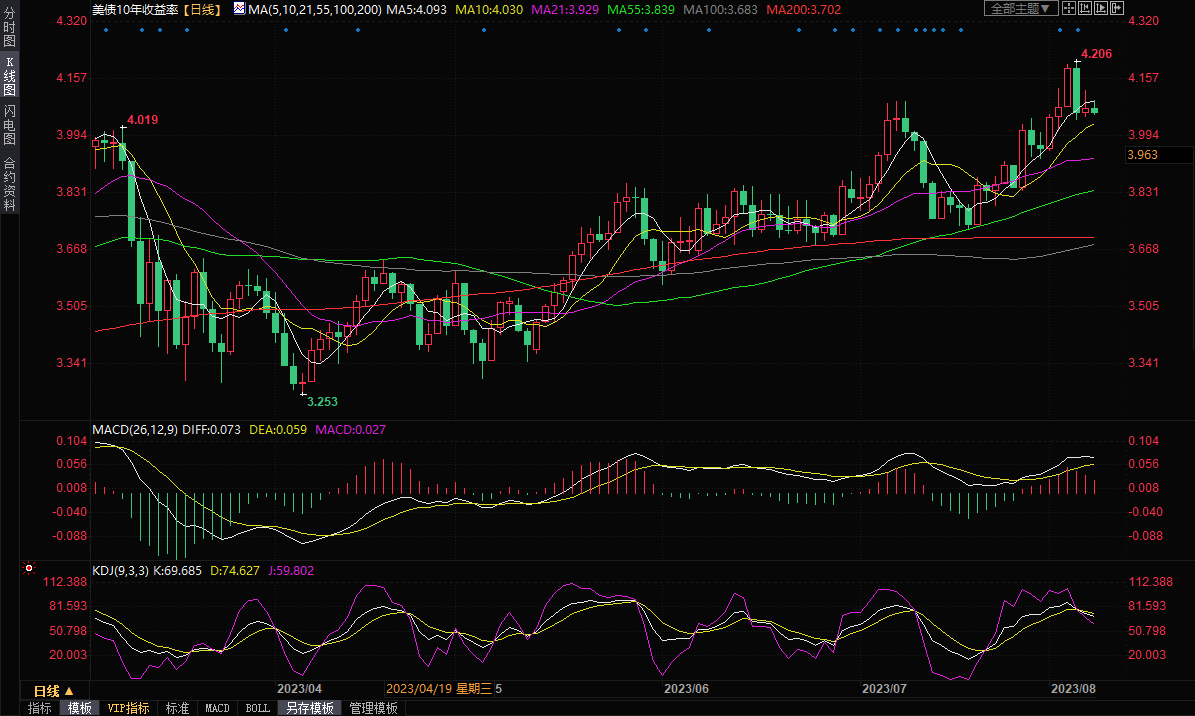Toggle the 模板 bottom tab

[80, 708]
